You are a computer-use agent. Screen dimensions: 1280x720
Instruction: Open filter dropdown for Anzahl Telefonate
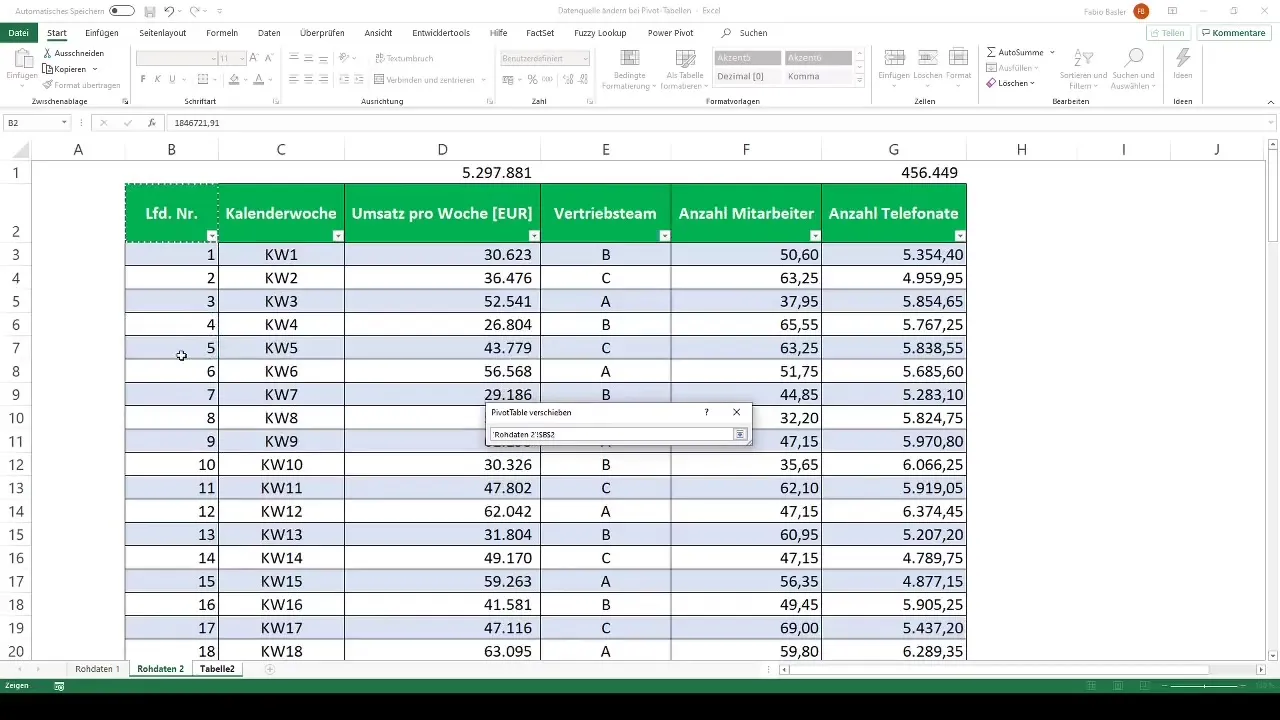(x=960, y=235)
